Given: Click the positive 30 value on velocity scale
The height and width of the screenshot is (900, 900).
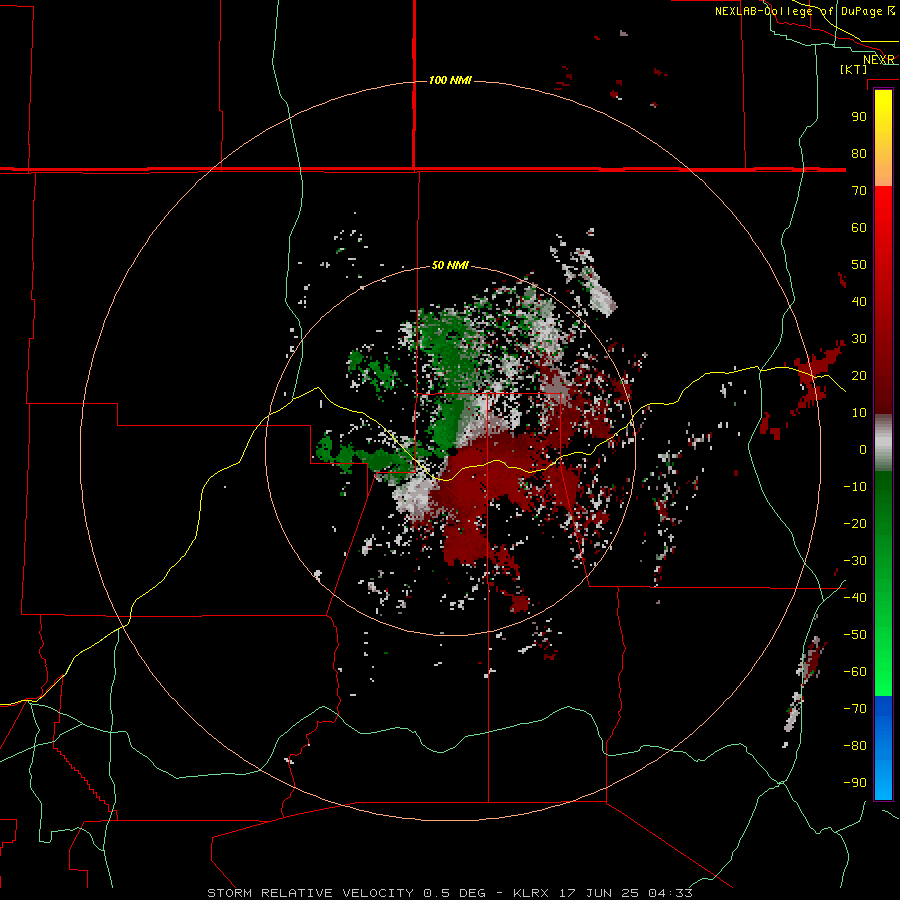Looking at the screenshot, I should 859,339.
